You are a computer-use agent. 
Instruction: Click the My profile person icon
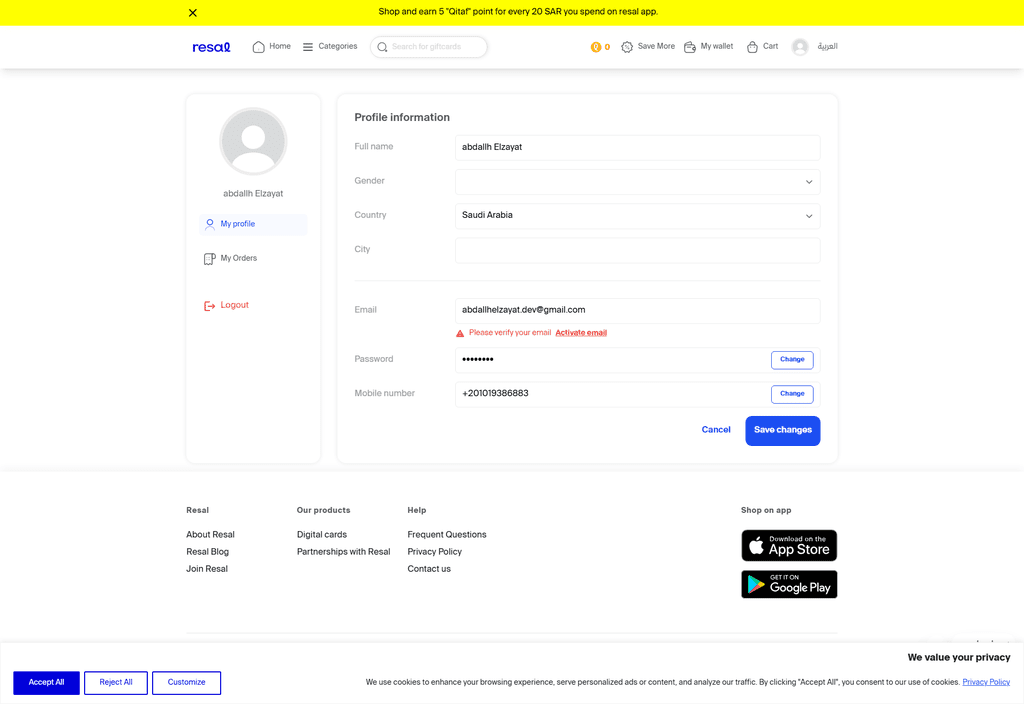tap(210, 224)
